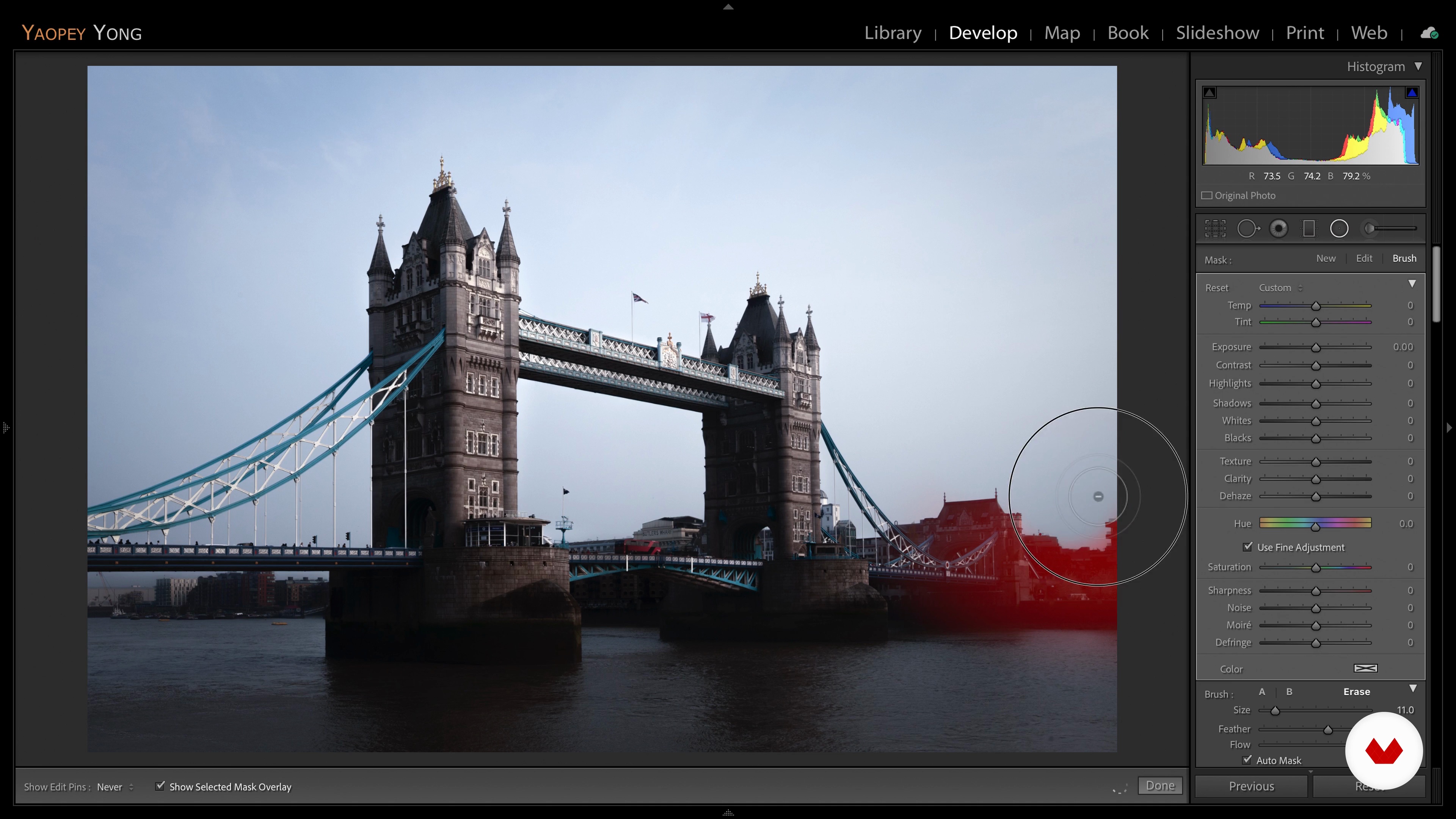Disable Auto Mask checkbox
The height and width of the screenshot is (819, 1456).
pyautogui.click(x=1247, y=759)
